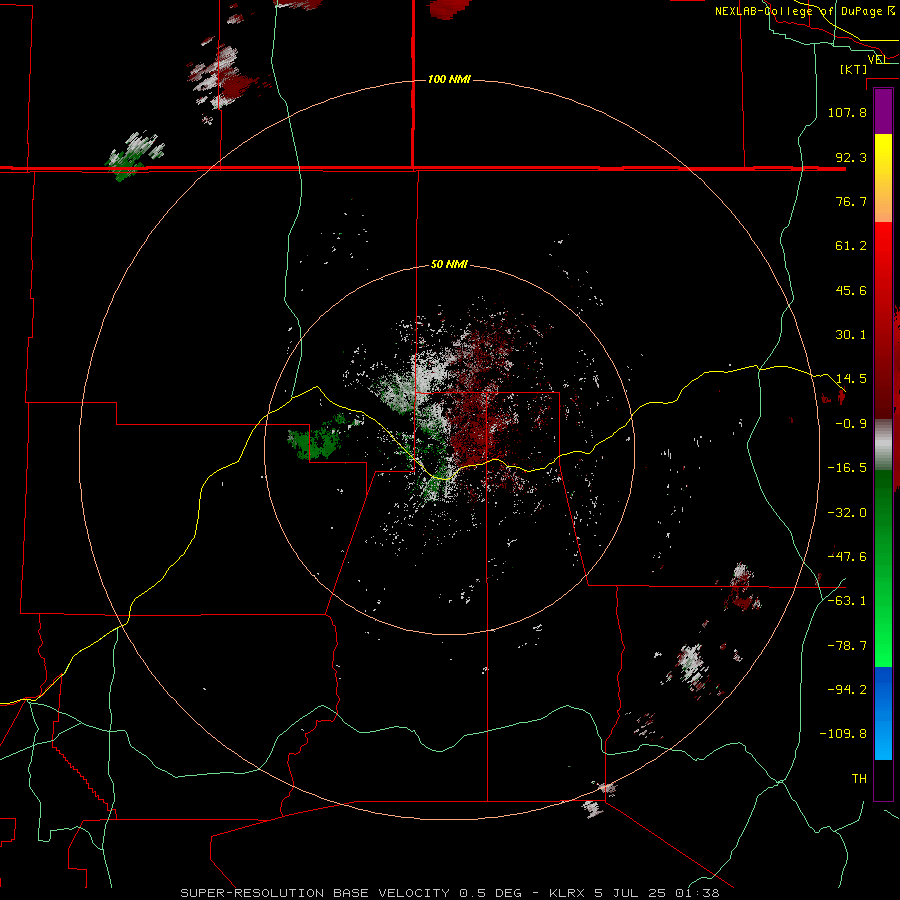Select the -63.1 scale value
The image size is (900, 900).
847,601
